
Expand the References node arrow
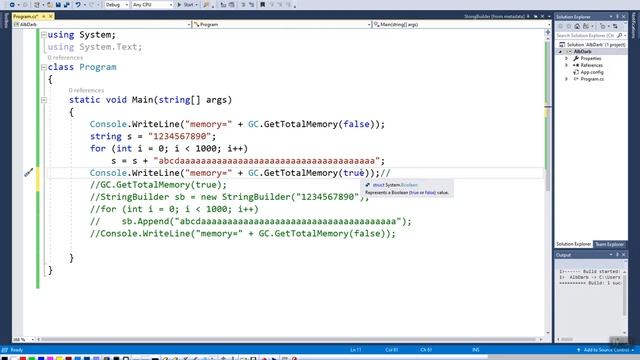tap(567, 65)
